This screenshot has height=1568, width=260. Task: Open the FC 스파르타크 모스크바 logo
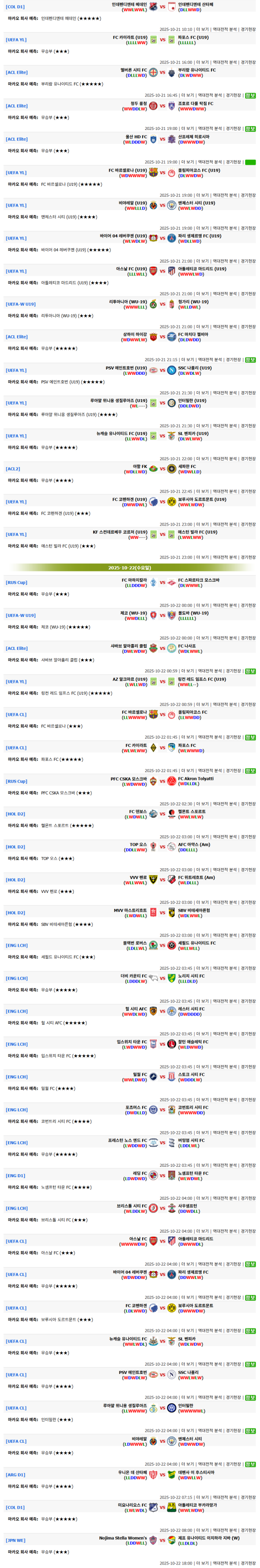pyautogui.click(x=172, y=582)
